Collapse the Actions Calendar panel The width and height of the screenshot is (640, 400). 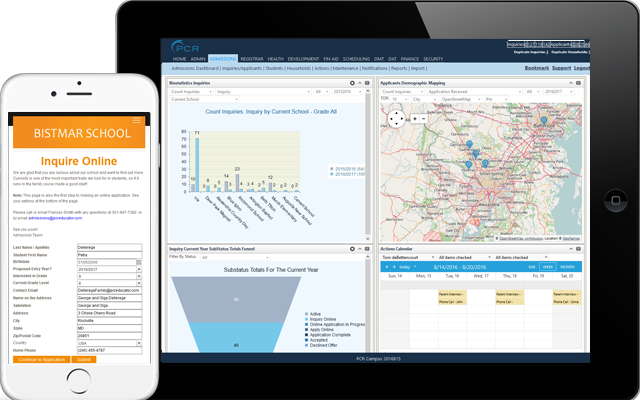point(571,249)
